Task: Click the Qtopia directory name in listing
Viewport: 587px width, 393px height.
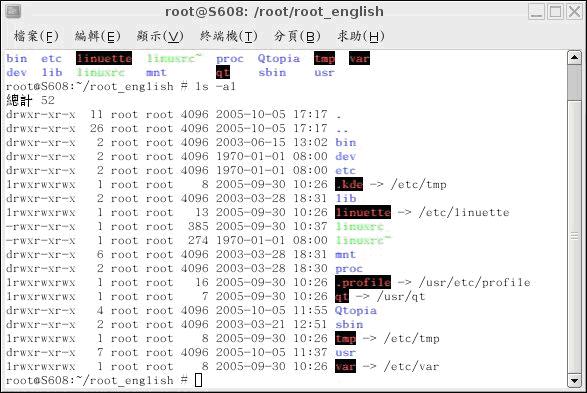Action: [356, 310]
